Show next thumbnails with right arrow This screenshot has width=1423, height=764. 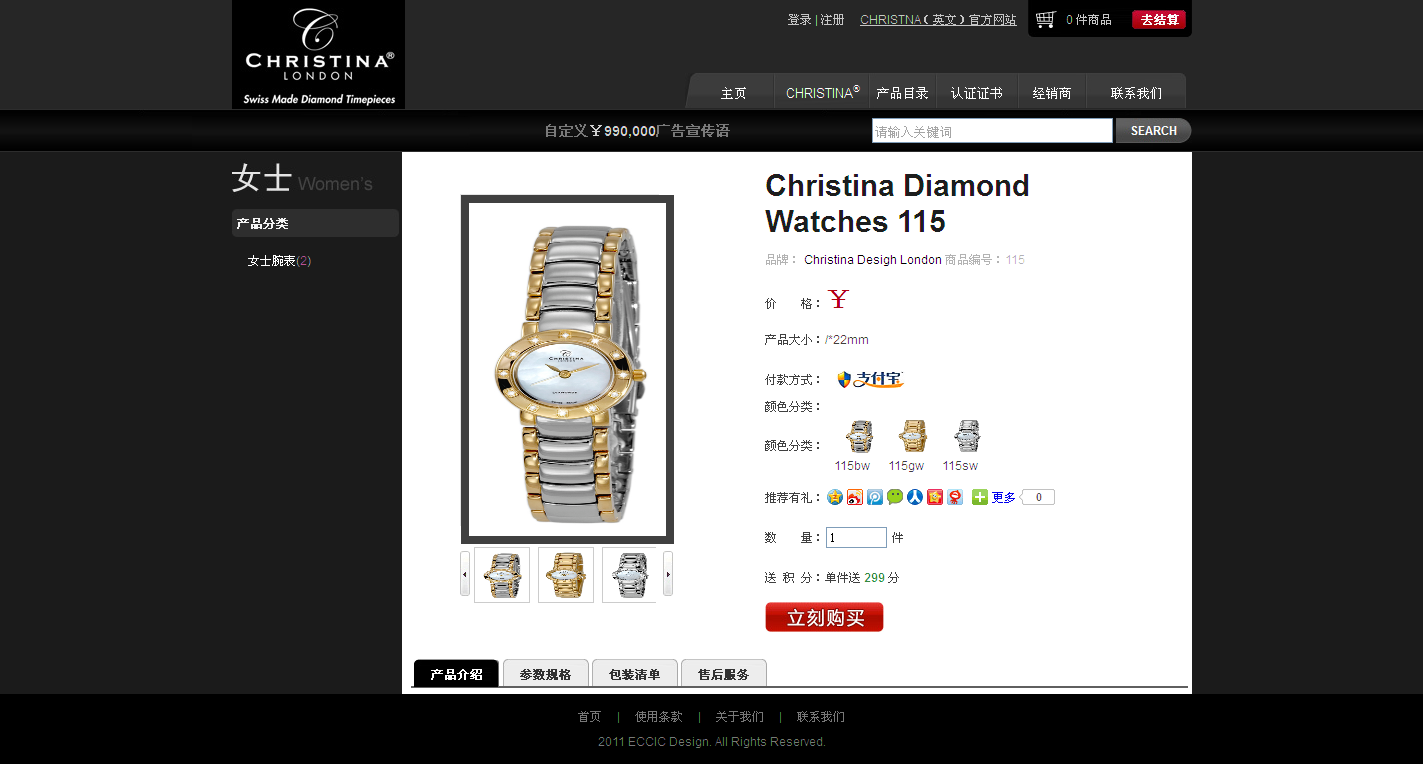(668, 574)
